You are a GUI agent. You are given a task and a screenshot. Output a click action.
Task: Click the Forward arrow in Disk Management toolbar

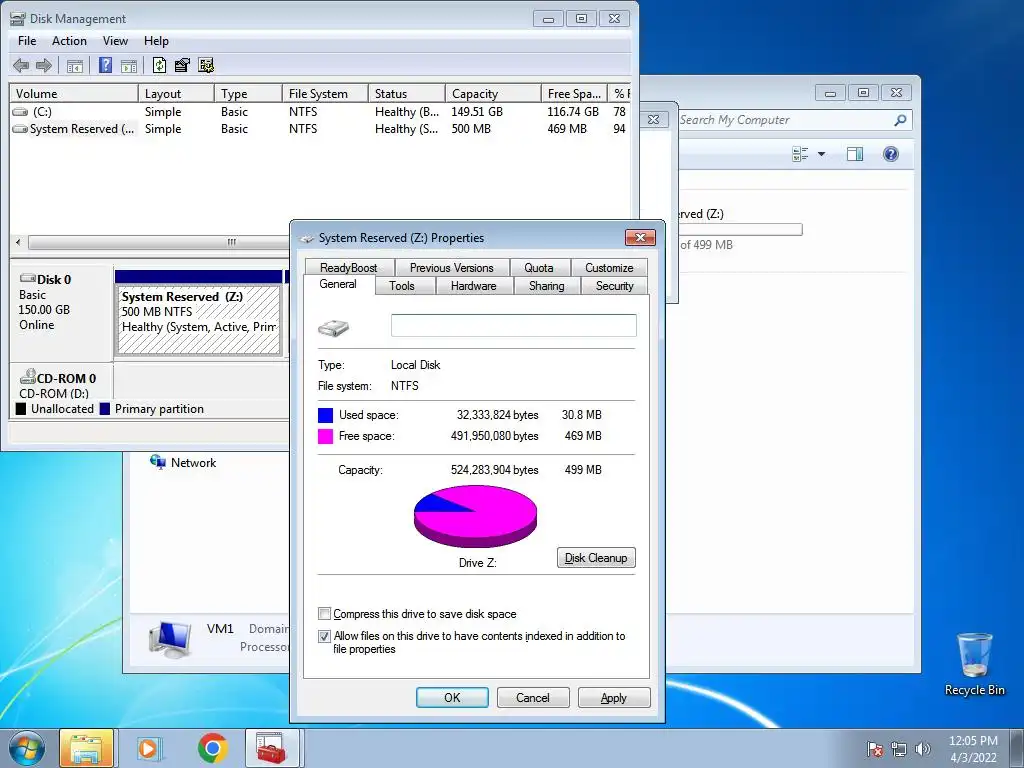(44, 65)
